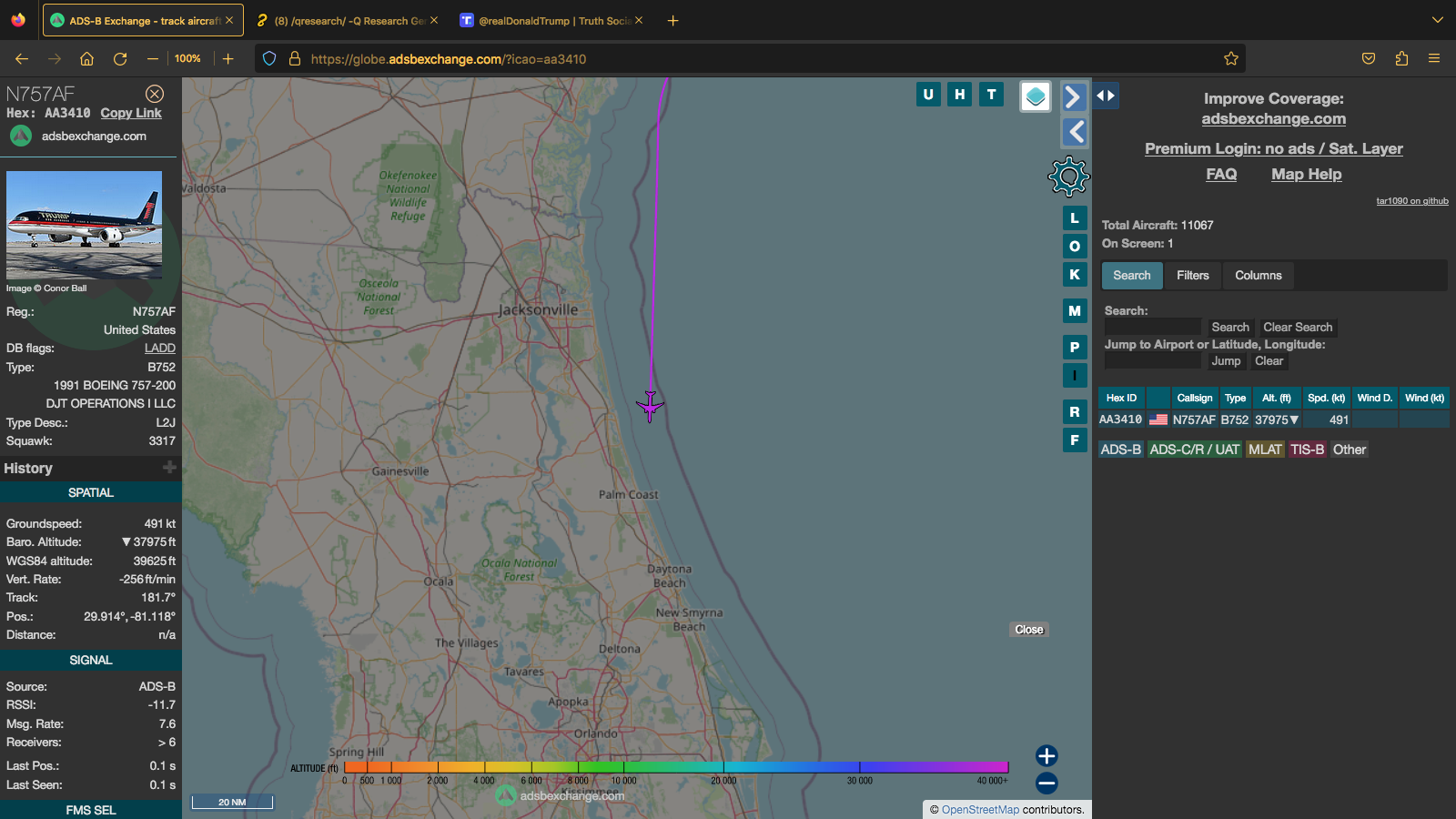Select AA3410 row in aircraft table

(x=1273, y=420)
